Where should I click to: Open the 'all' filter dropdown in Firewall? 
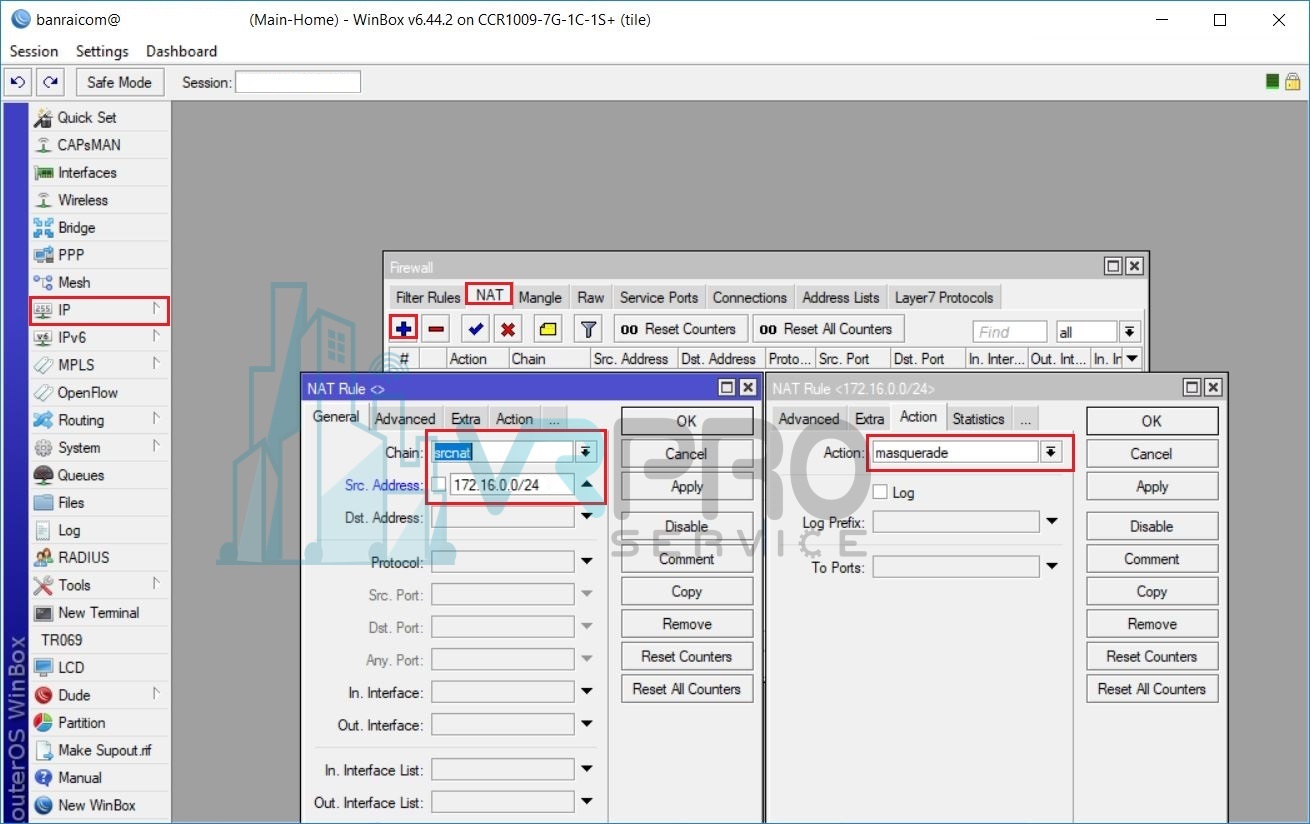1129,331
